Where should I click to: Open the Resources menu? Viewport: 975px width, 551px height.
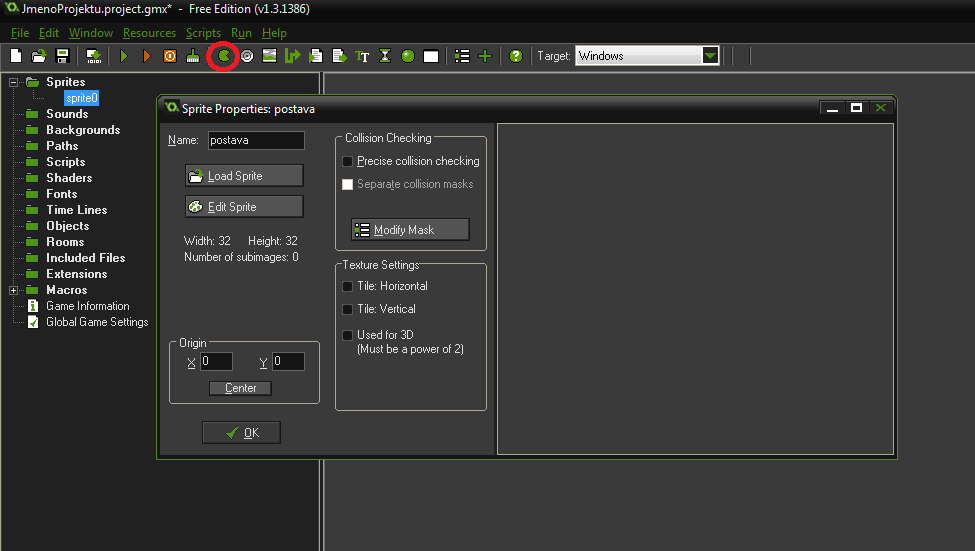point(149,33)
